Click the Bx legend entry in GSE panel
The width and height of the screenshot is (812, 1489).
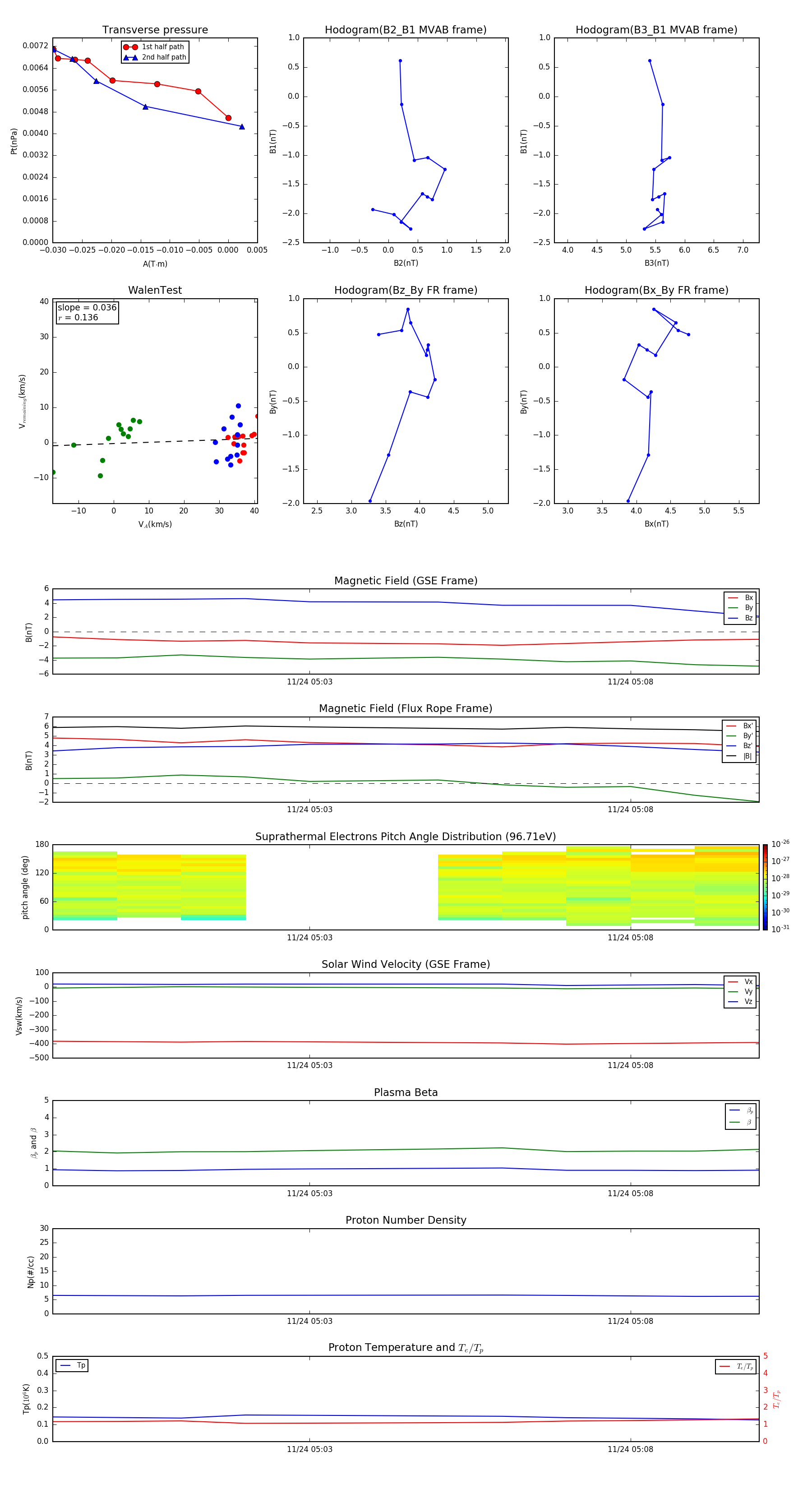point(740,598)
